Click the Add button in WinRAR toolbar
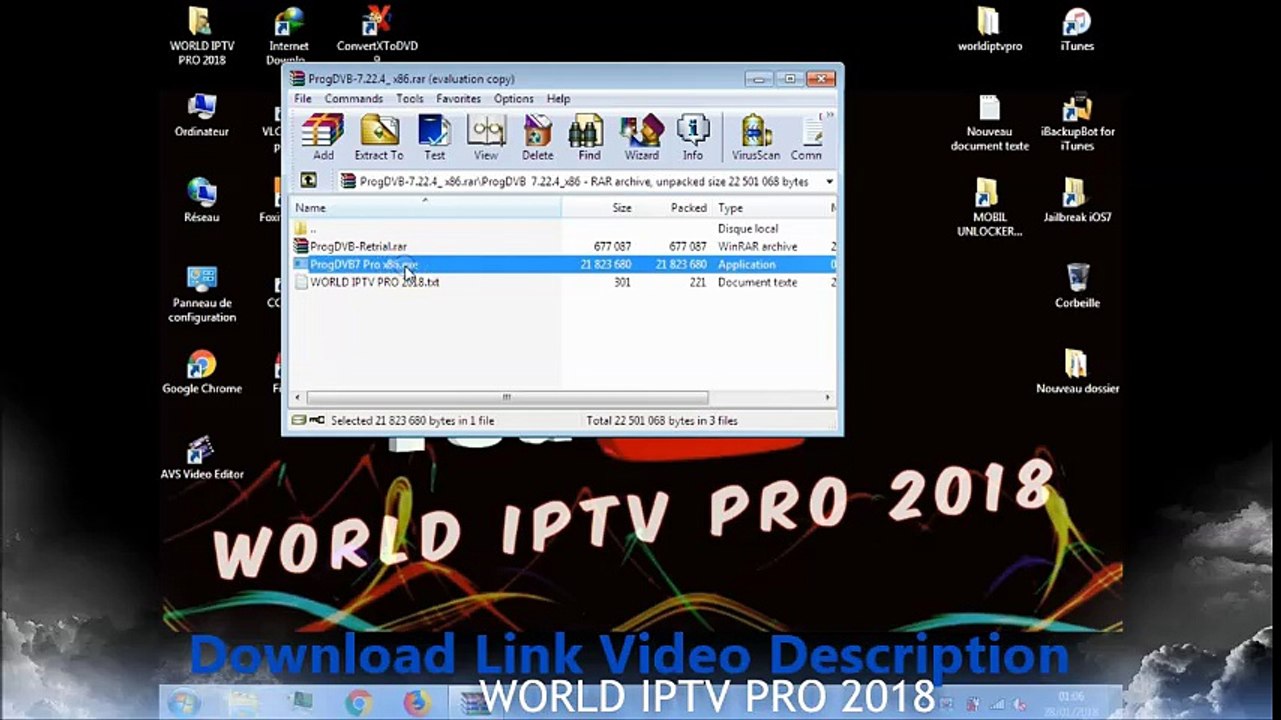1281x720 pixels. coord(323,137)
